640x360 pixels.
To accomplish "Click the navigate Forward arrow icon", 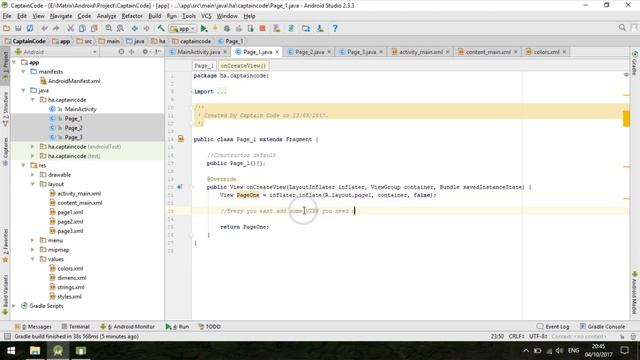I will (x=146, y=28).
